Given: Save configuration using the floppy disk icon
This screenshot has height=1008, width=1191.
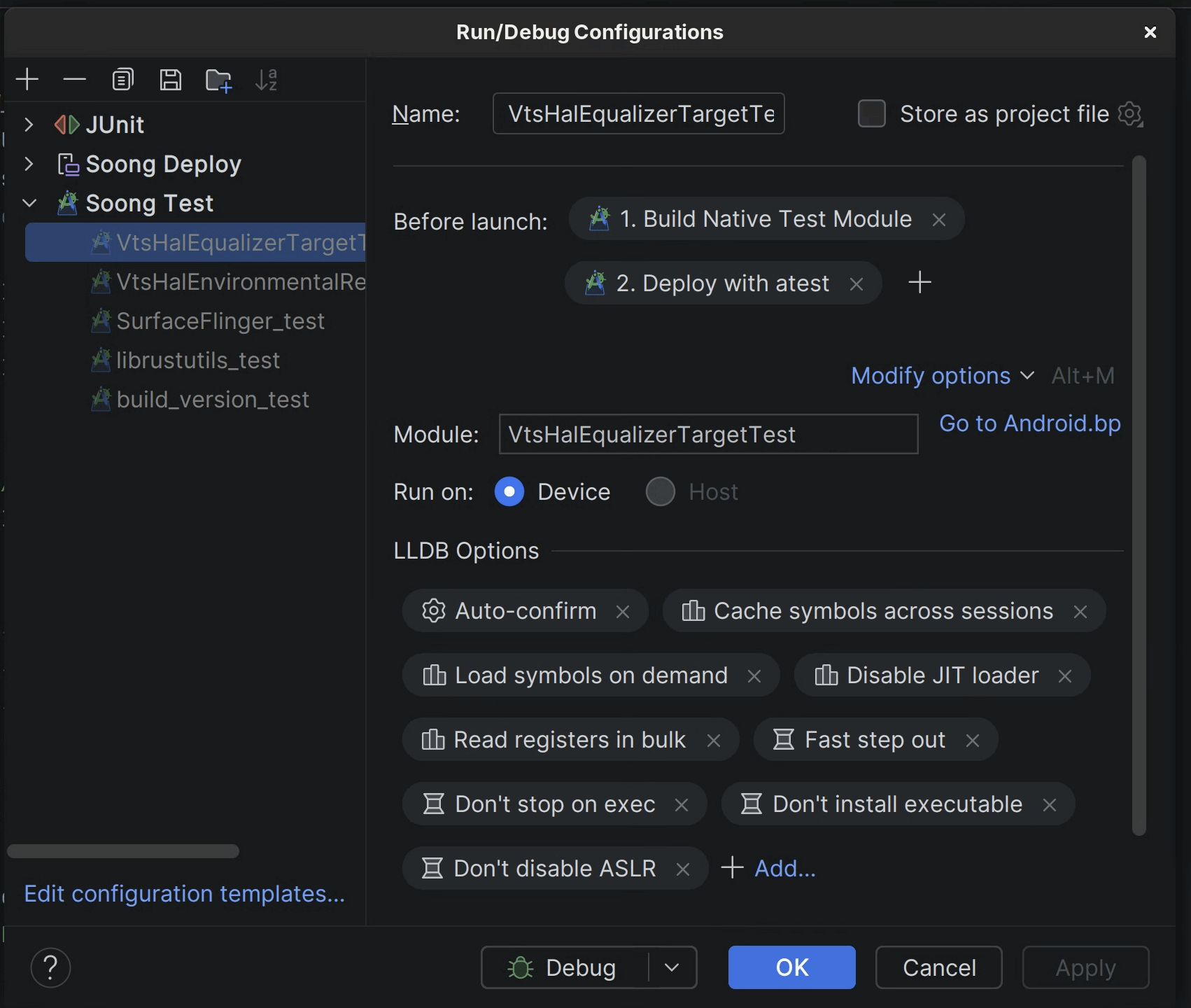Looking at the screenshot, I should [170, 79].
